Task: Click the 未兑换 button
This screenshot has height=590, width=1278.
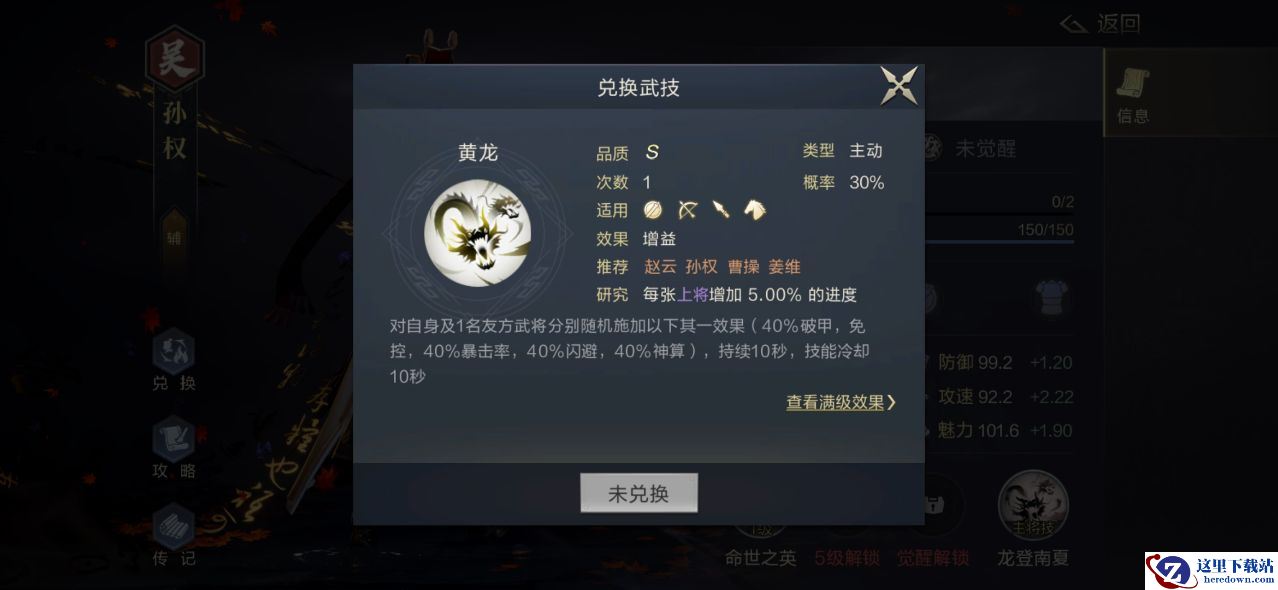Action: pyautogui.click(x=639, y=493)
